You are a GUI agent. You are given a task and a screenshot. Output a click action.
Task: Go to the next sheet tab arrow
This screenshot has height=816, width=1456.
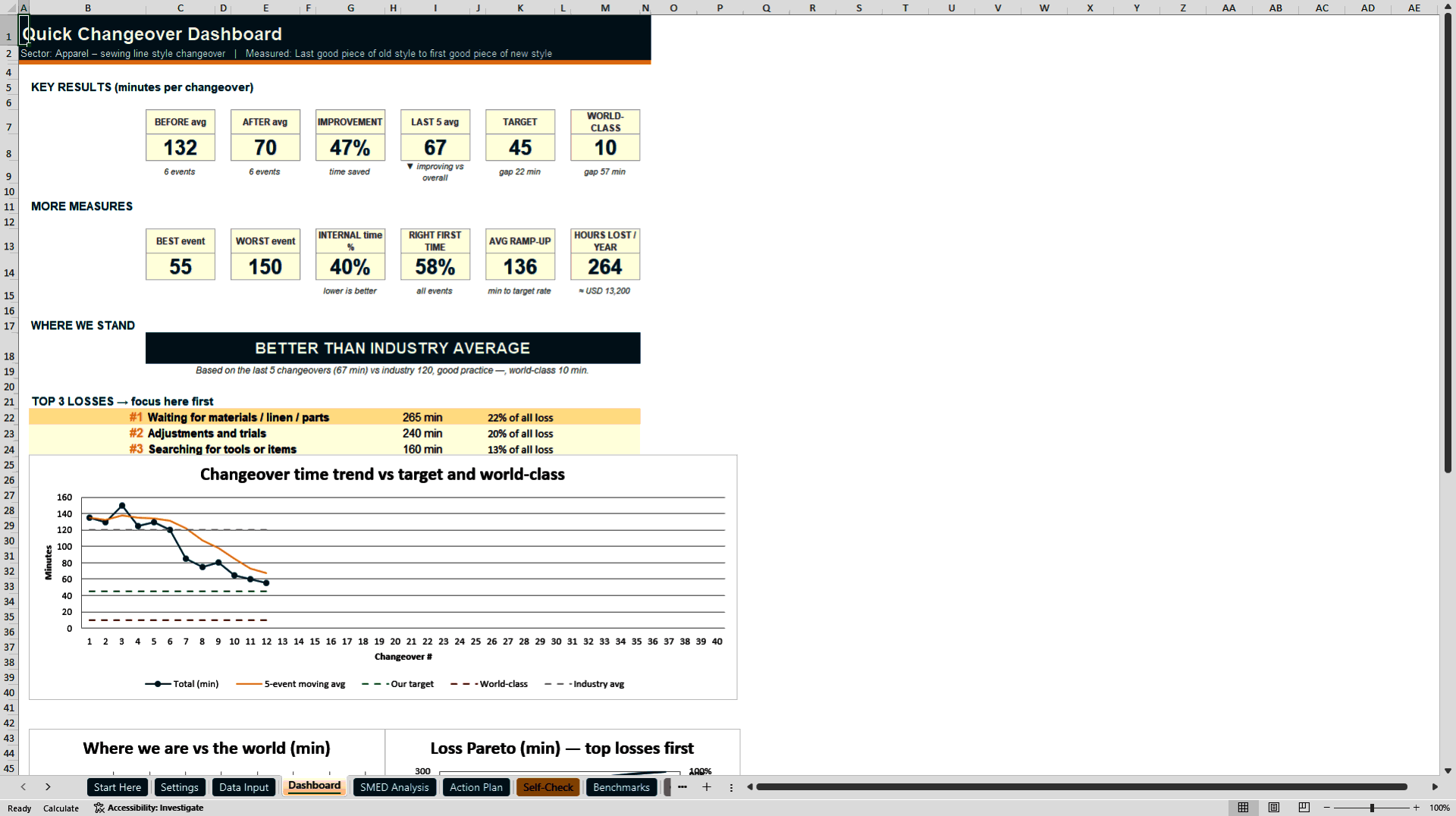point(48,787)
